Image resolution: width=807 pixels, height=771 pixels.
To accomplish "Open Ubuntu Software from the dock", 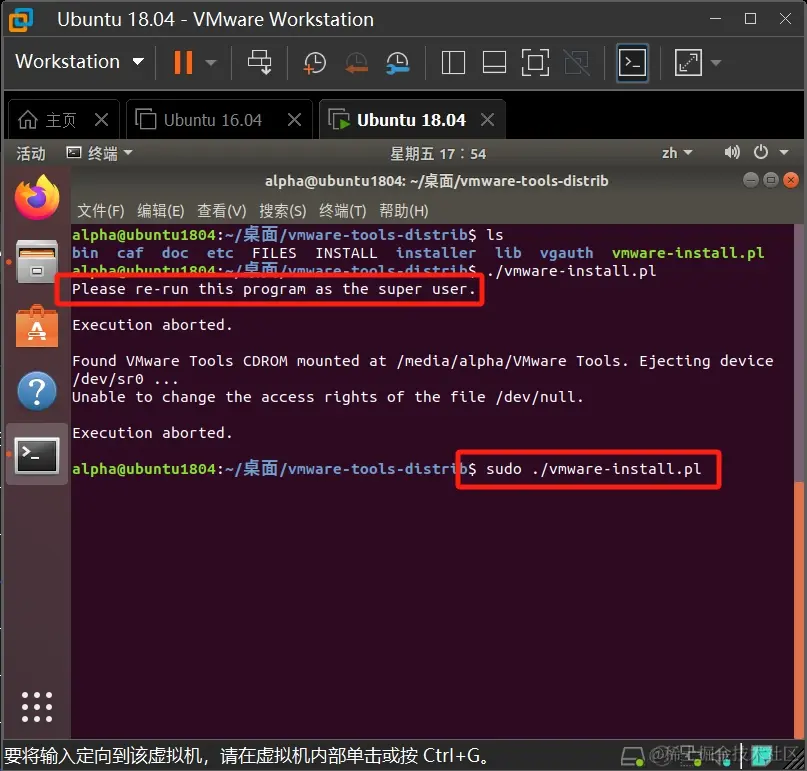I will coord(37,326).
